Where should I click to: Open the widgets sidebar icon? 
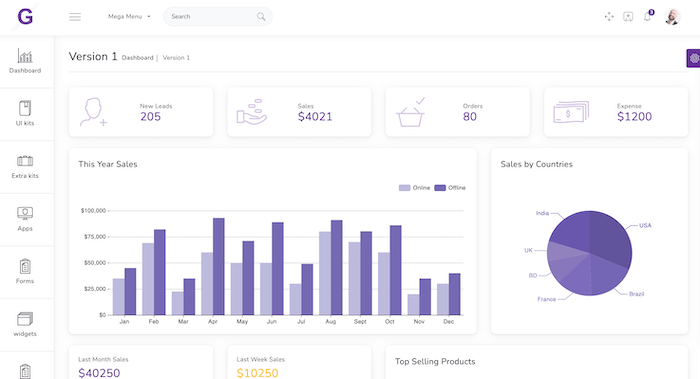click(x=25, y=319)
